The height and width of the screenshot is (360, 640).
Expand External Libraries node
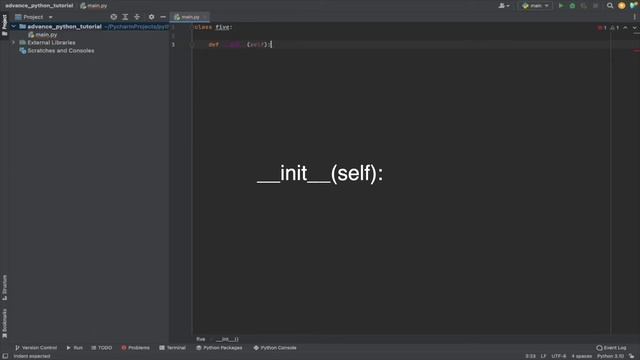coord(13,42)
